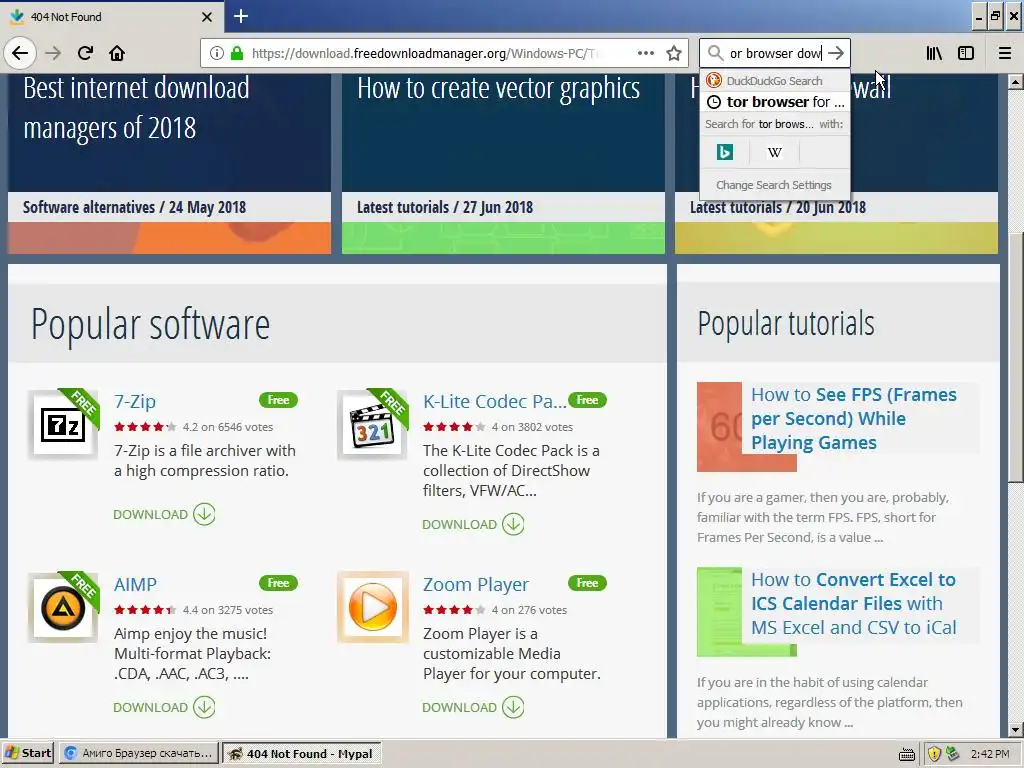The width and height of the screenshot is (1024, 768).
Task: Go back to the previous page
Action: (20, 53)
